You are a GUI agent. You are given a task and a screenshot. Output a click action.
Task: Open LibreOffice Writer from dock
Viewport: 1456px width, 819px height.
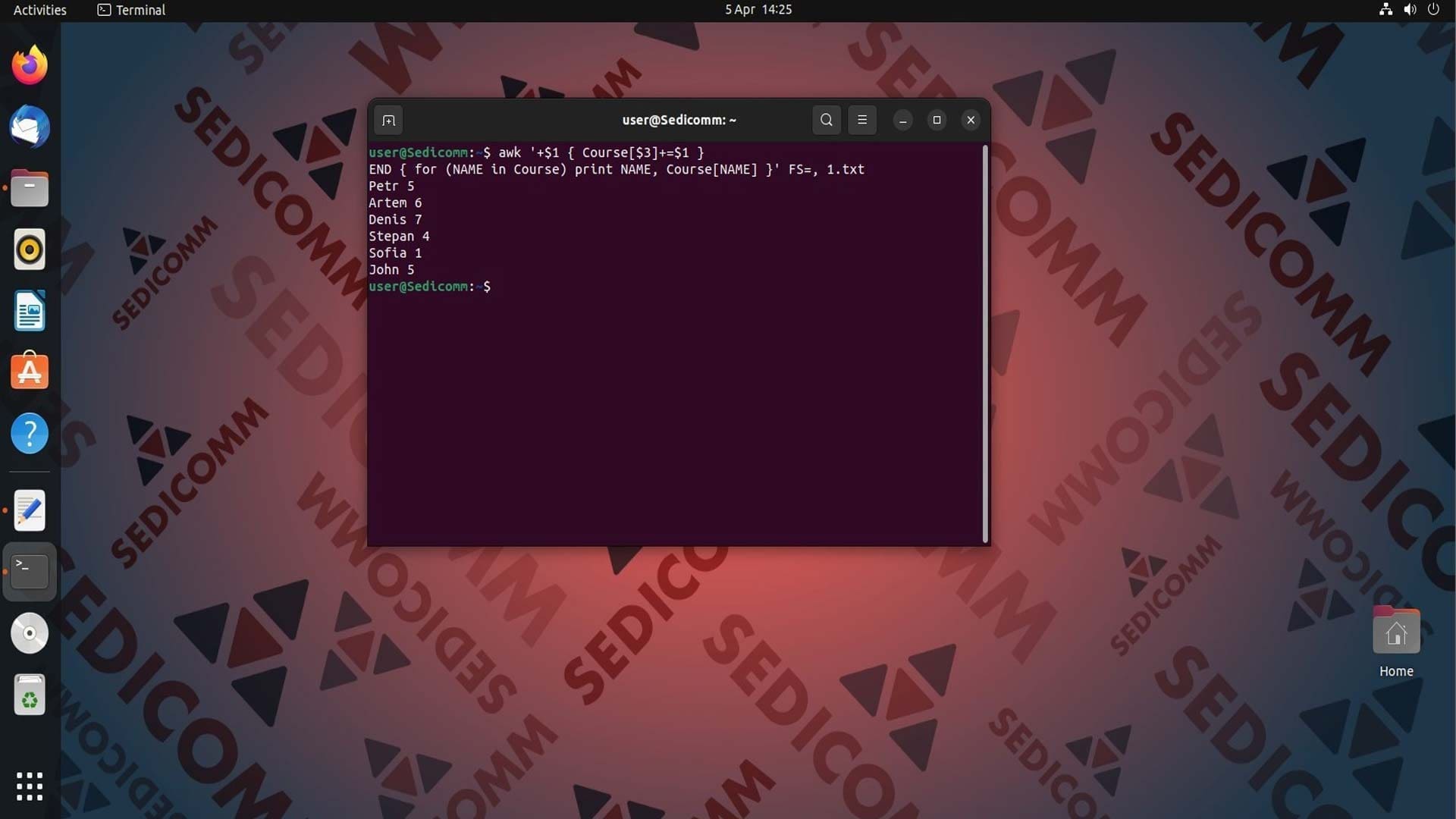pyautogui.click(x=30, y=311)
